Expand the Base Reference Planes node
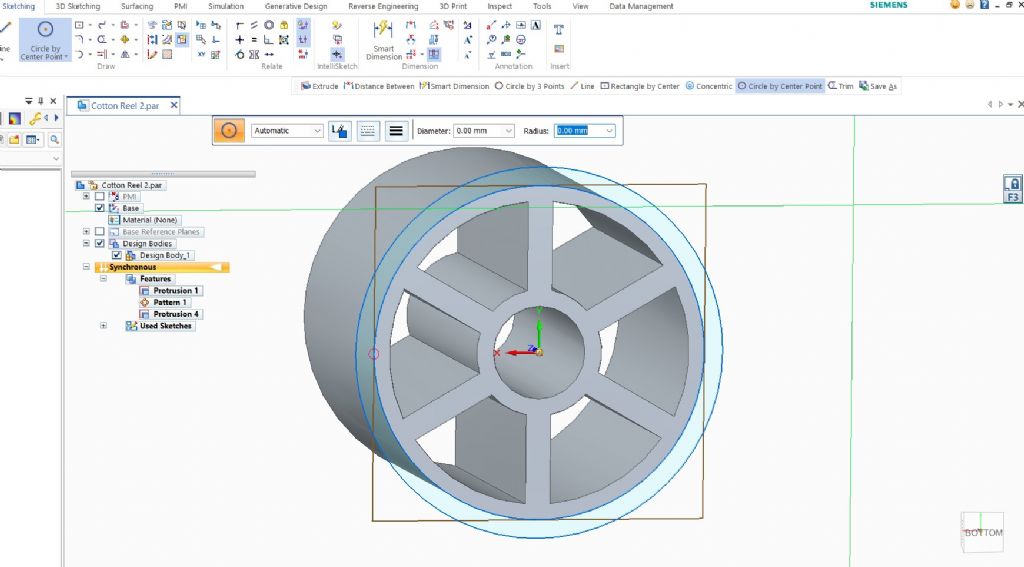The height and width of the screenshot is (567, 1024). [86, 231]
